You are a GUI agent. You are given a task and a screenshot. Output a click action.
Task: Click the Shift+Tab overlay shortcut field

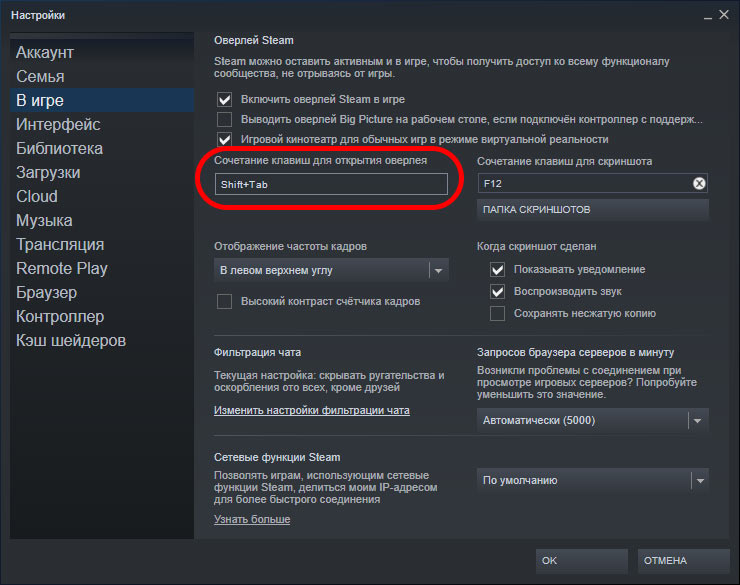(331, 184)
